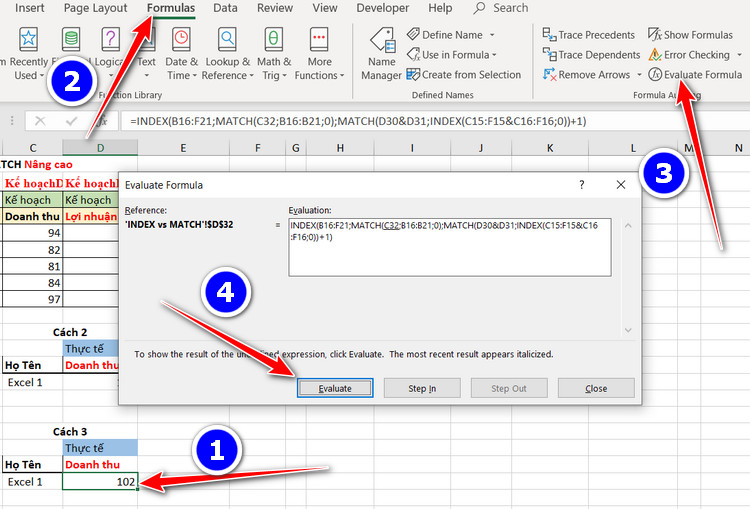The image size is (750, 509).
Task: Select column E header
Action: (x=183, y=148)
